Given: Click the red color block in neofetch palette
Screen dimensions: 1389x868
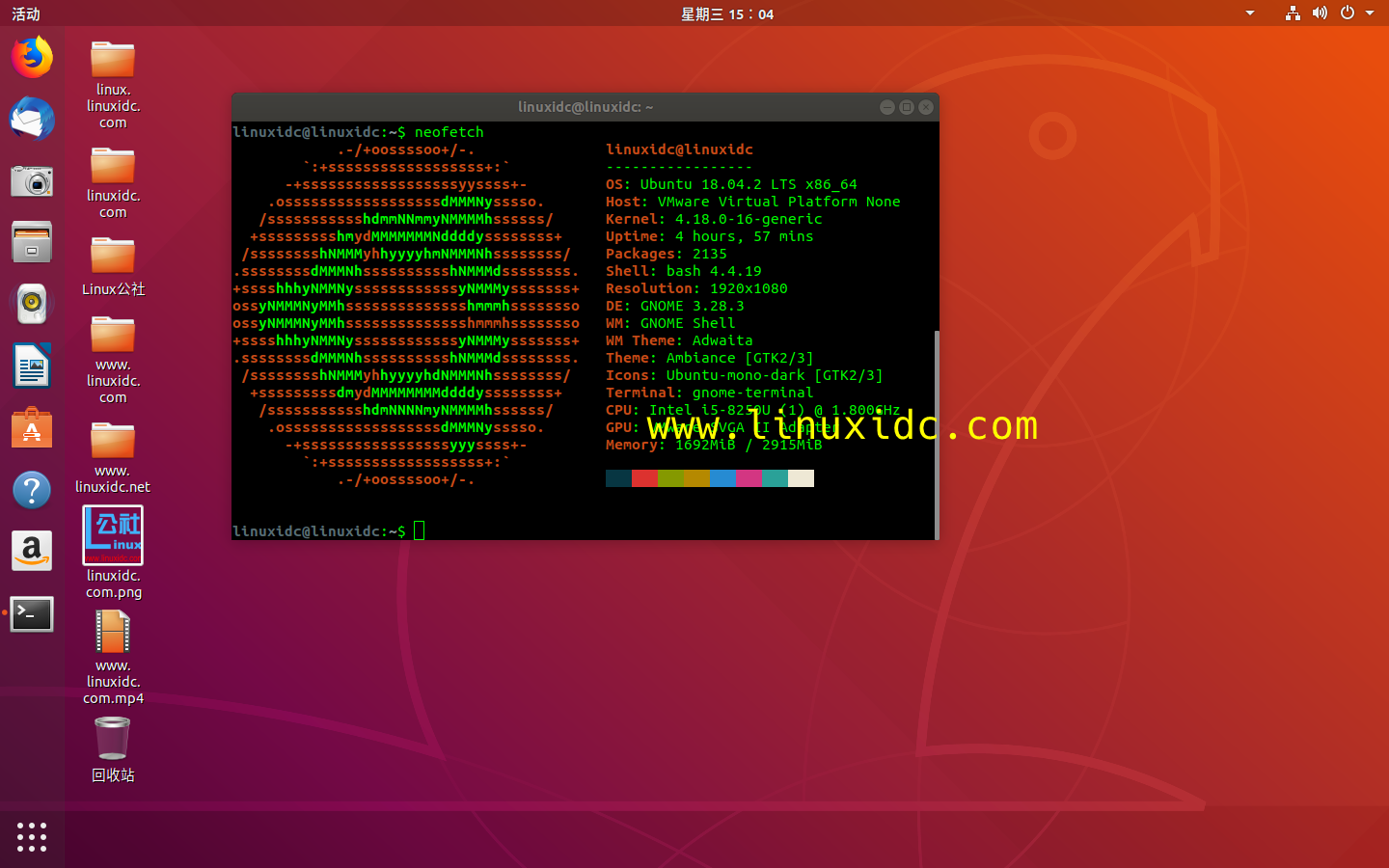Looking at the screenshot, I should (644, 478).
